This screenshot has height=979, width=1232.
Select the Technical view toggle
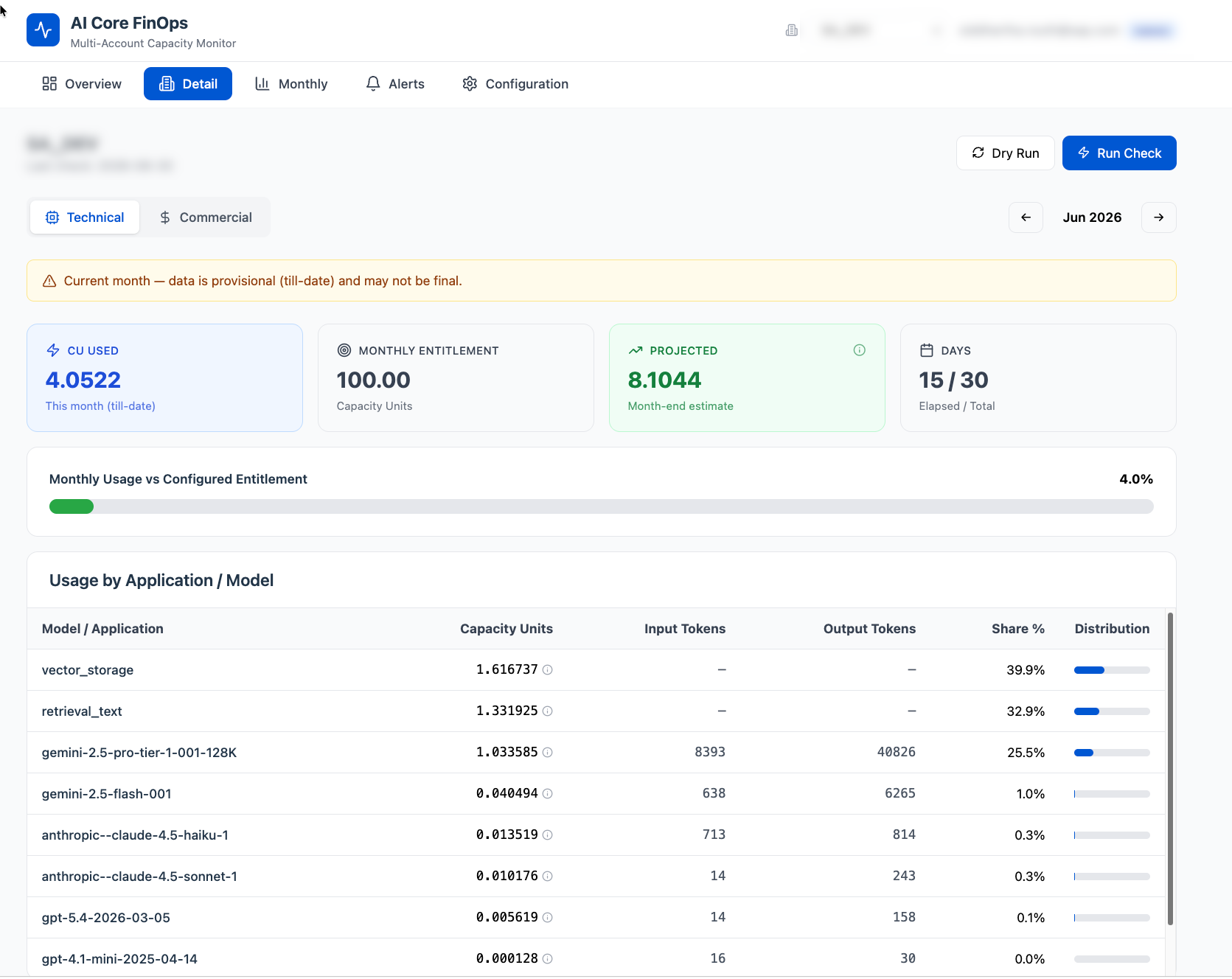point(85,217)
